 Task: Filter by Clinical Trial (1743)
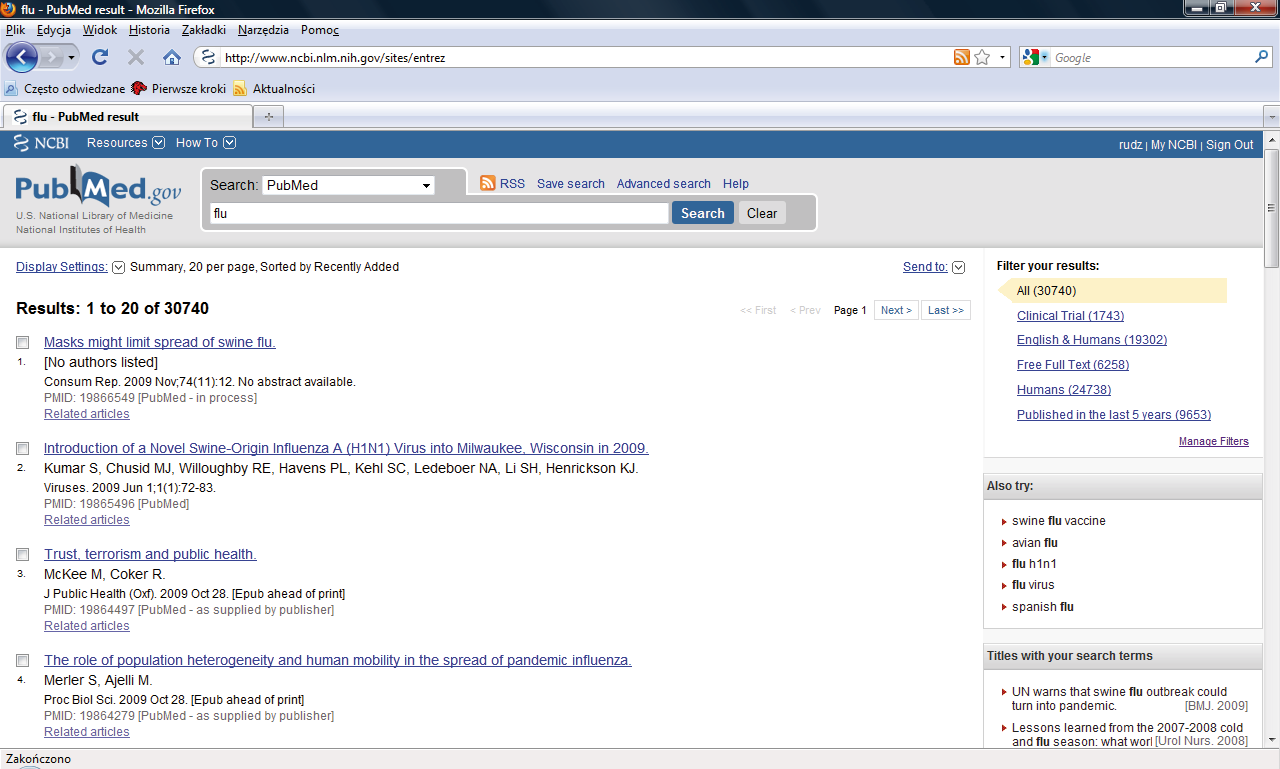pyautogui.click(x=1070, y=316)
